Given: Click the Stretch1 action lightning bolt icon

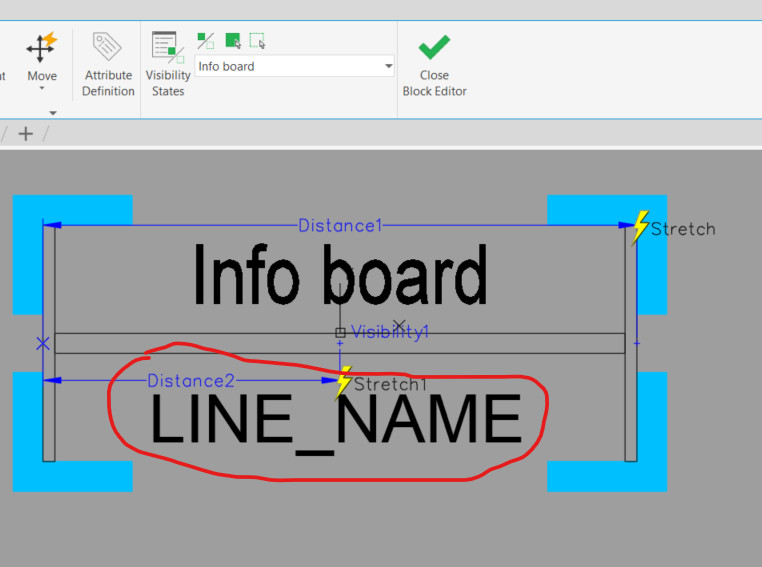Looking at the screenshot, I should [x=343, y=382].
